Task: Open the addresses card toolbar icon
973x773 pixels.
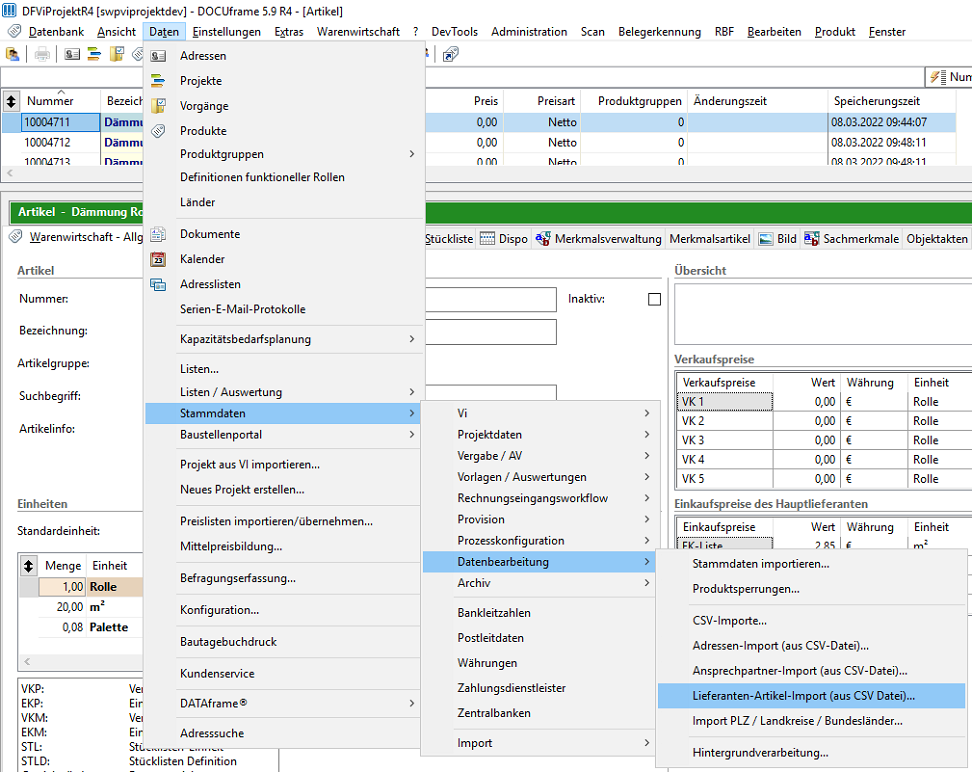Action: point(72,55)
